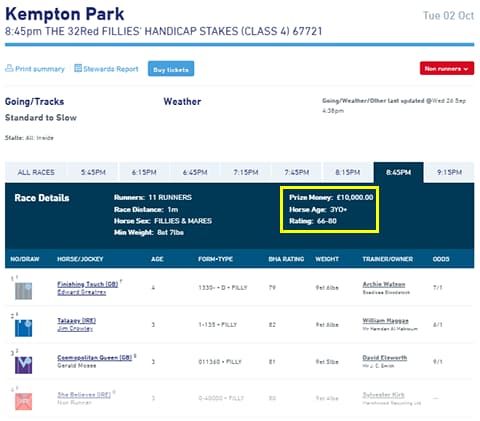Viewport: 480px width, 421px height.
Task: Select the active 8:45PM race tab
Action: pyautogui.click(x=399, y=172)
